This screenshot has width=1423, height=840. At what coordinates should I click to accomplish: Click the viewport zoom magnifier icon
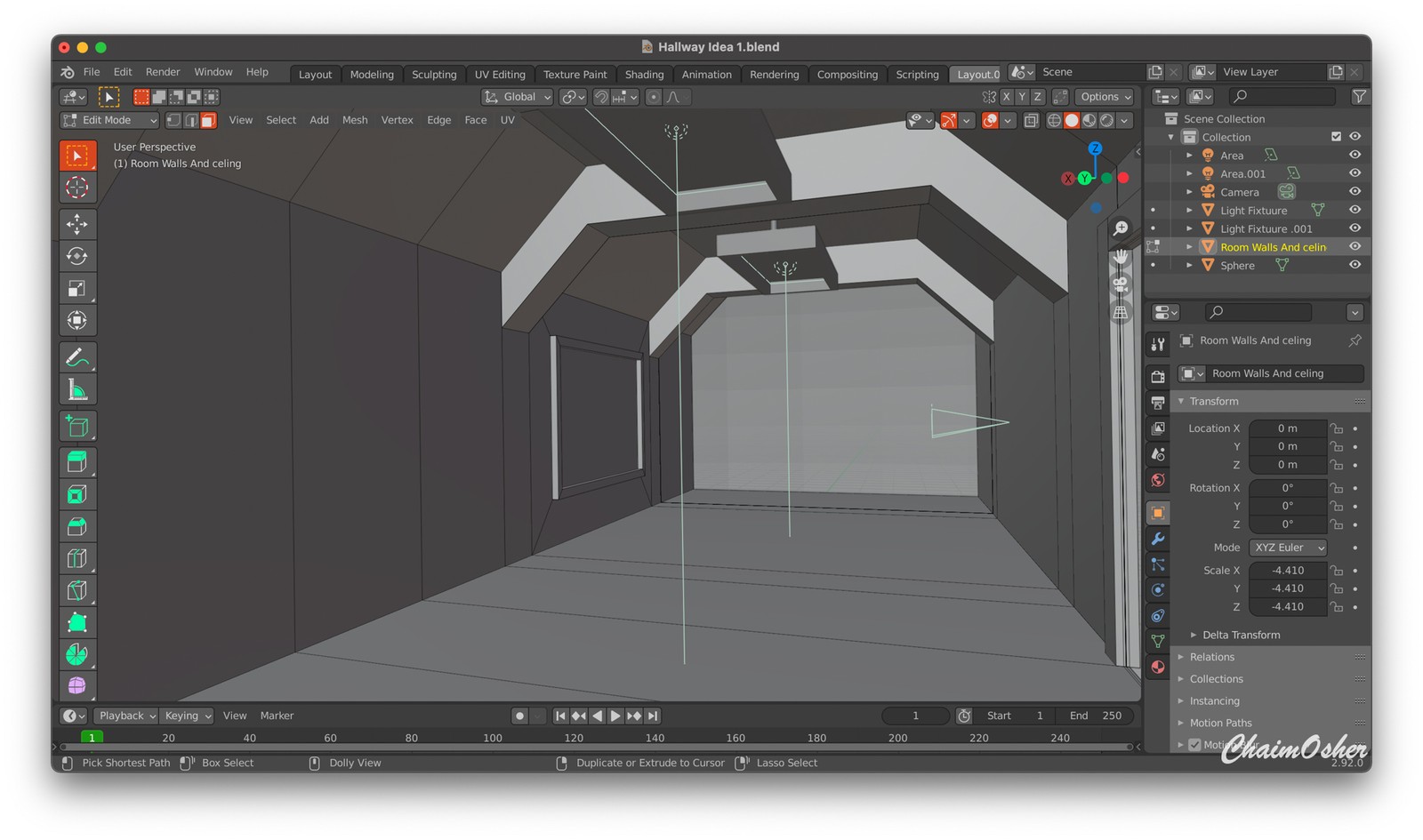coord(1121,228)
